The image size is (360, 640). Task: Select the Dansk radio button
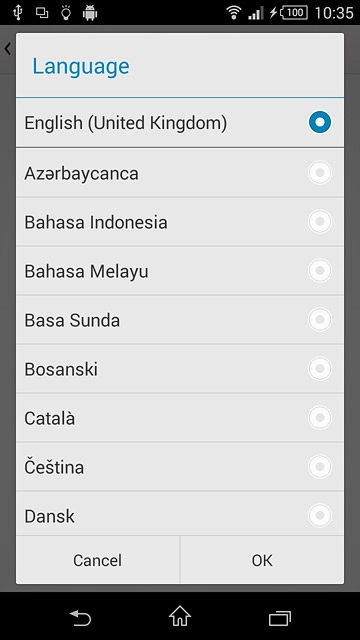pos(320,516)
